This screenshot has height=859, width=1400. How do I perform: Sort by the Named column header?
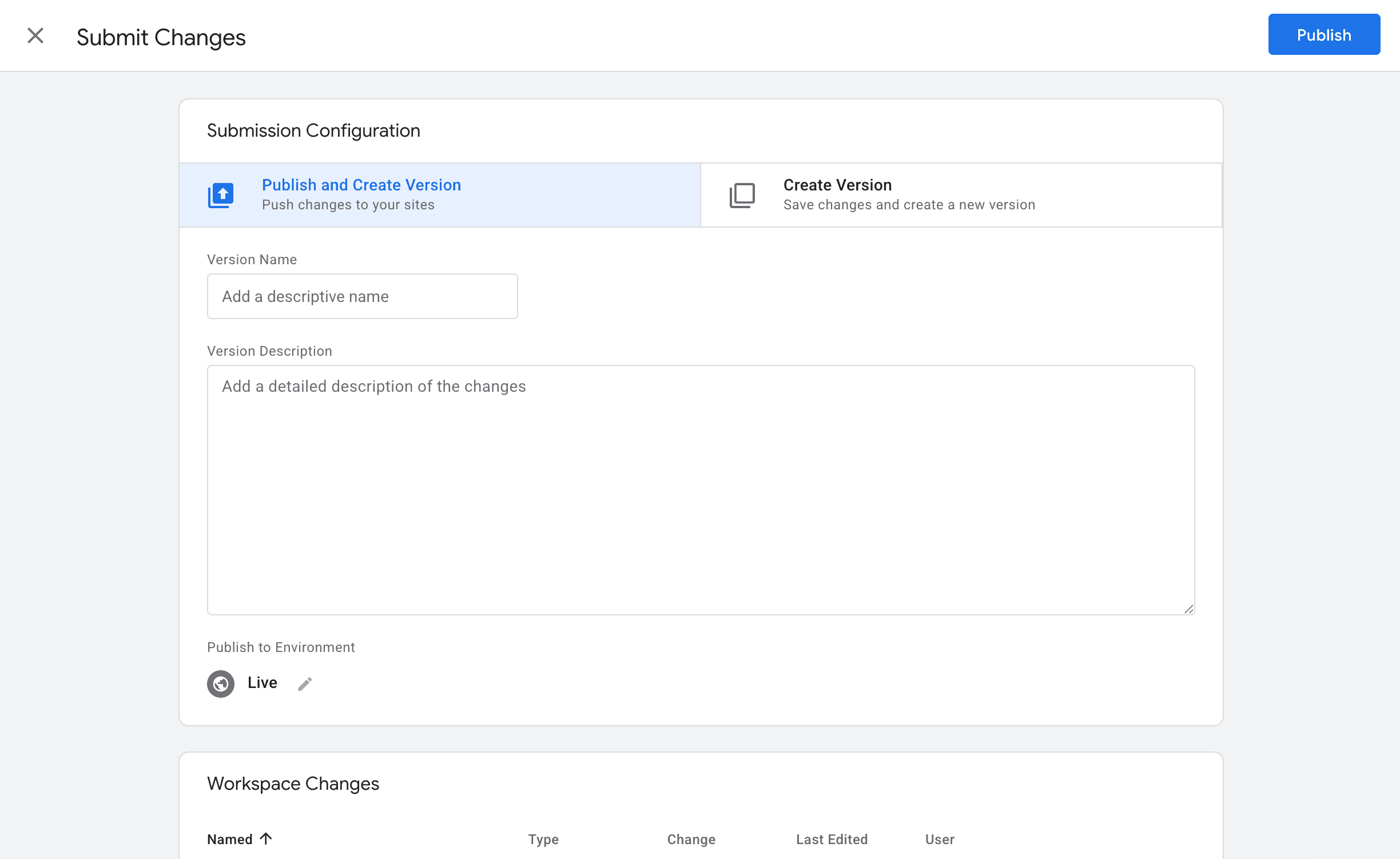pyautogui.click(x=229, y=839)
